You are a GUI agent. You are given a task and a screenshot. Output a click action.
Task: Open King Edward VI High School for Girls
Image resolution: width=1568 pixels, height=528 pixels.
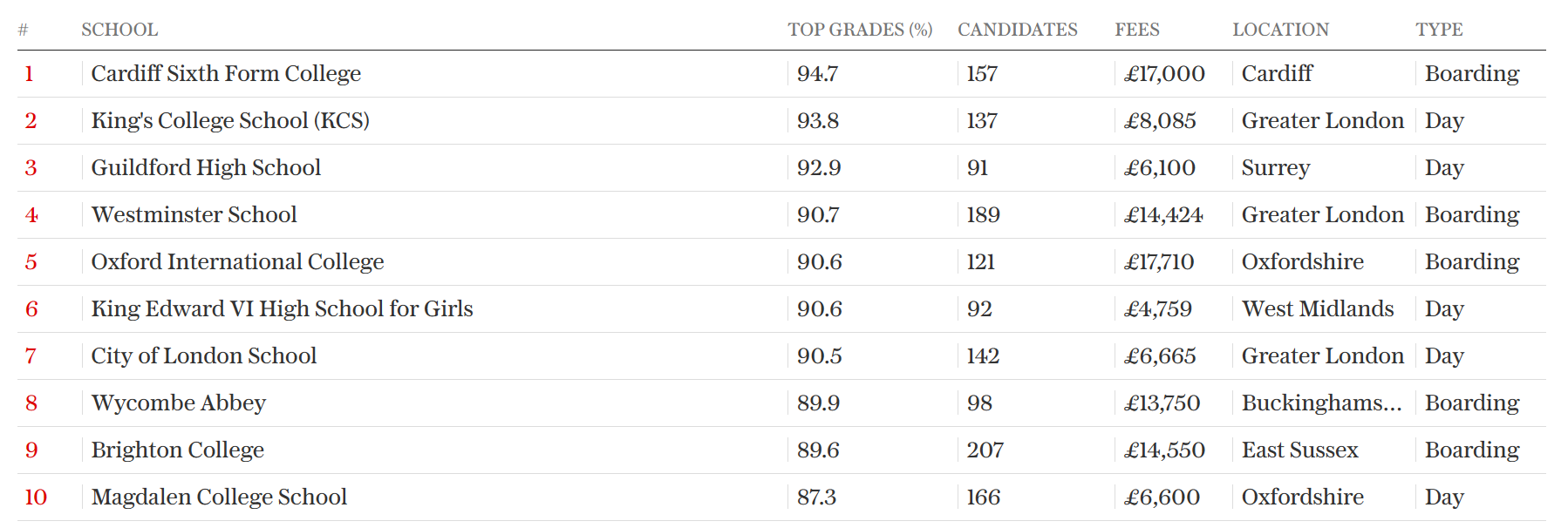tap(282, 308)
